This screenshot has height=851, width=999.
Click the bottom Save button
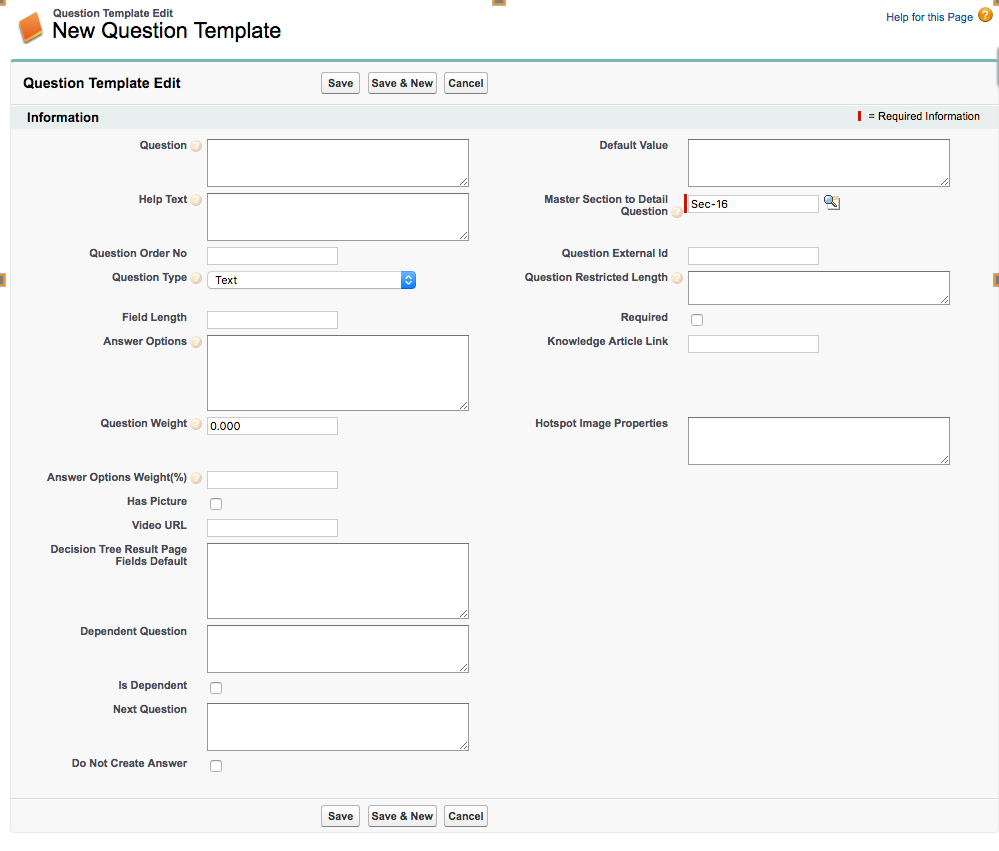pyautogui.click(x=340, y=816)
